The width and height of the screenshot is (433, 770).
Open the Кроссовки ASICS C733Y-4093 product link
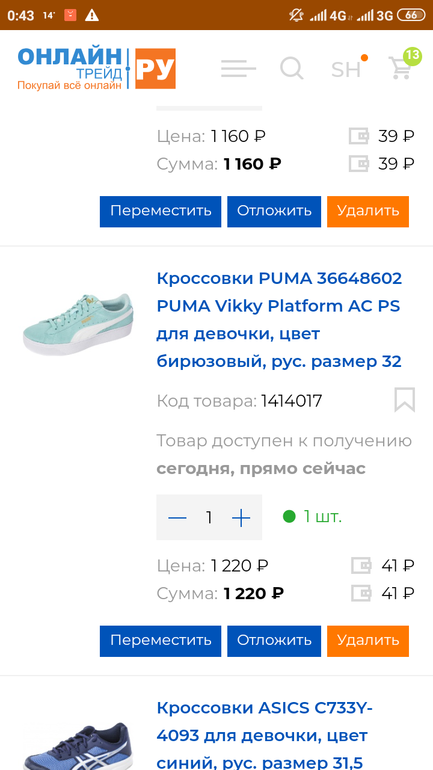tap(265, 735)
